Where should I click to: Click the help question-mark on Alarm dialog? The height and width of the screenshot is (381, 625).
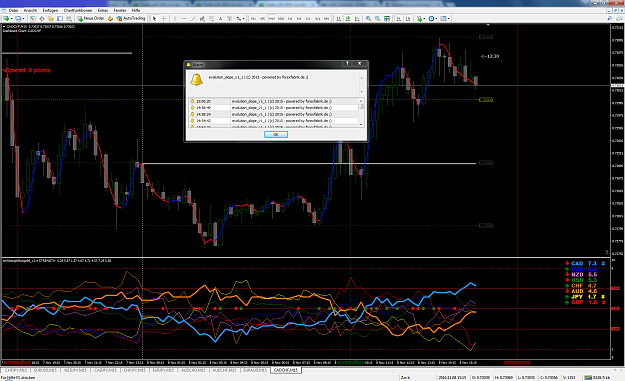347,63
